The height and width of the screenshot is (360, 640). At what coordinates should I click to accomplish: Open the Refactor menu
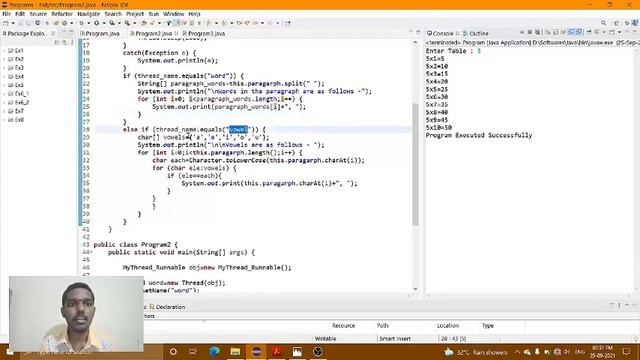[62, 14]
